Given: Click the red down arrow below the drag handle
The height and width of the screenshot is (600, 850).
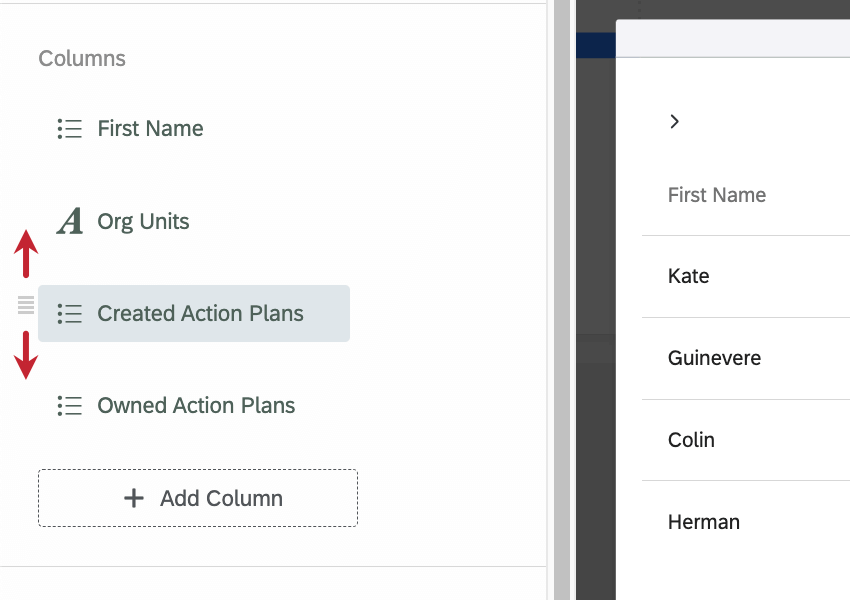Looking at the screenshot, I should [26, 356].
